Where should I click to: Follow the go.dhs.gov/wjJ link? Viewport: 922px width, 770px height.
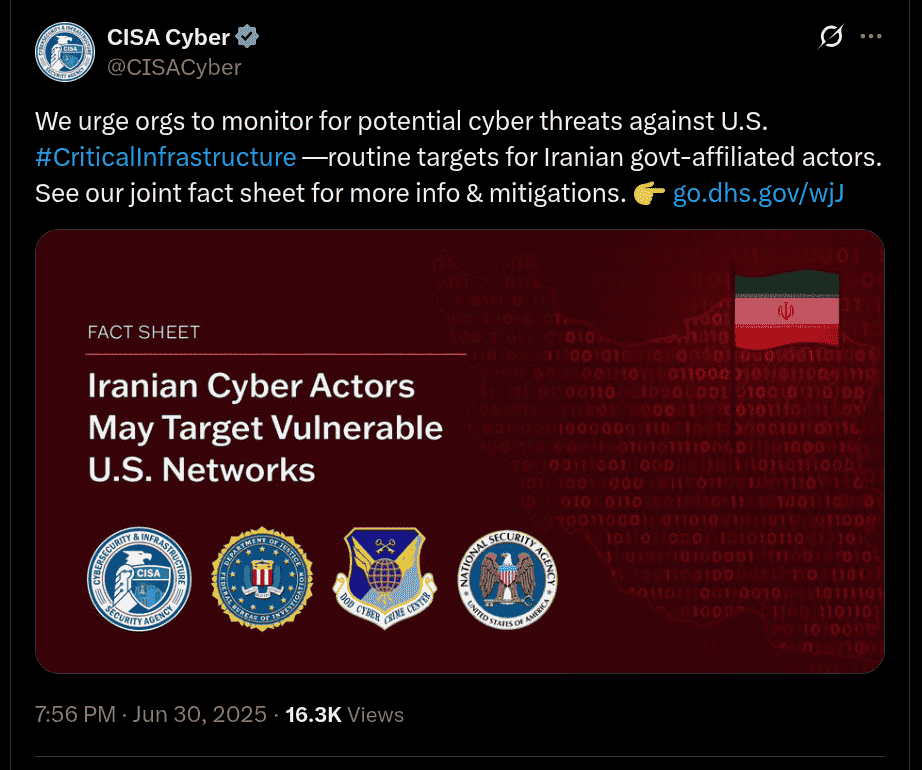click(758, 193)
